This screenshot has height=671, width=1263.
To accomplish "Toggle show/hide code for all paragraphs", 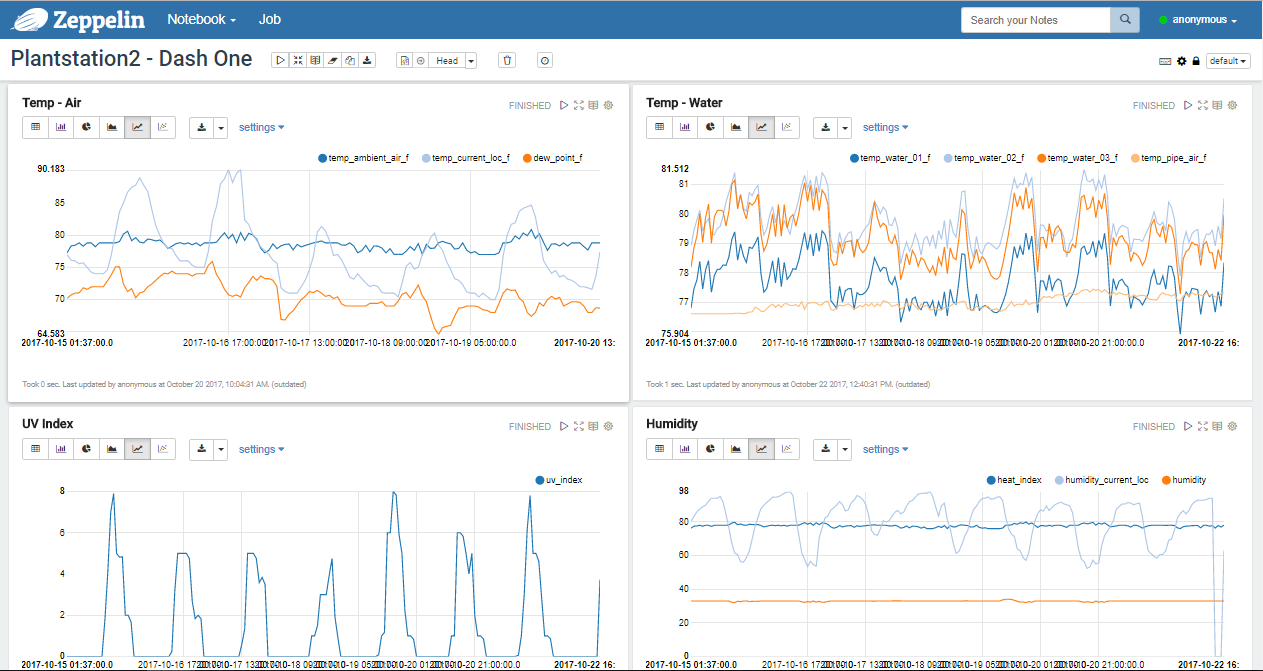I will coord(297,61).
